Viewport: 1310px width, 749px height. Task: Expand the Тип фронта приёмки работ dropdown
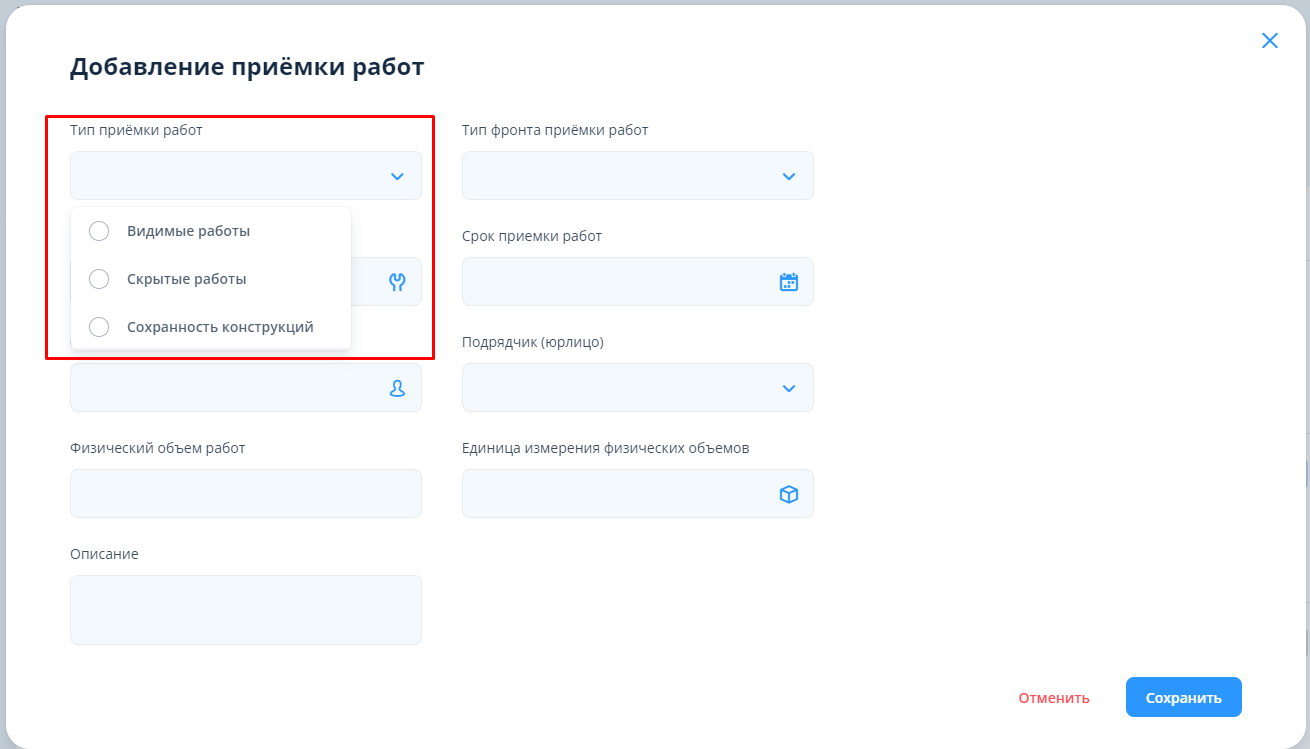pos(788,176)
